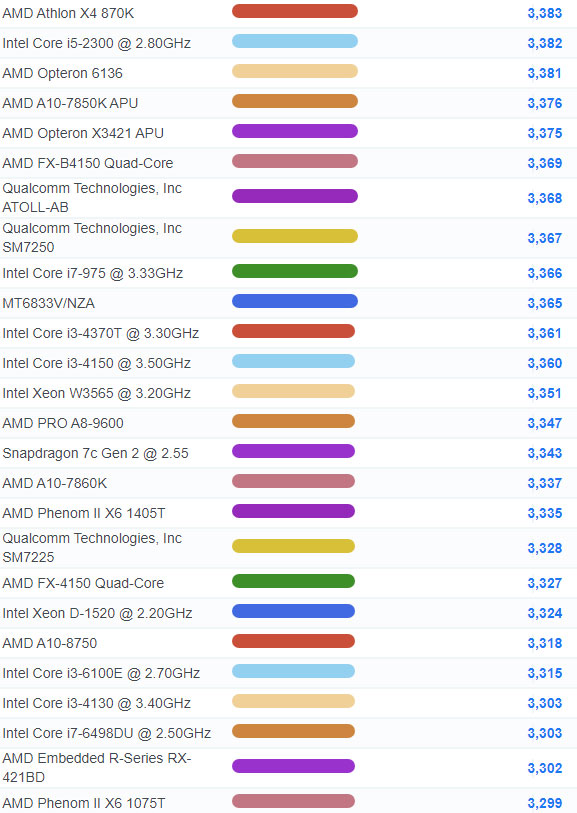Screen dimensions: 577x813
Task: Click the score 3,367
Action: 545,238
